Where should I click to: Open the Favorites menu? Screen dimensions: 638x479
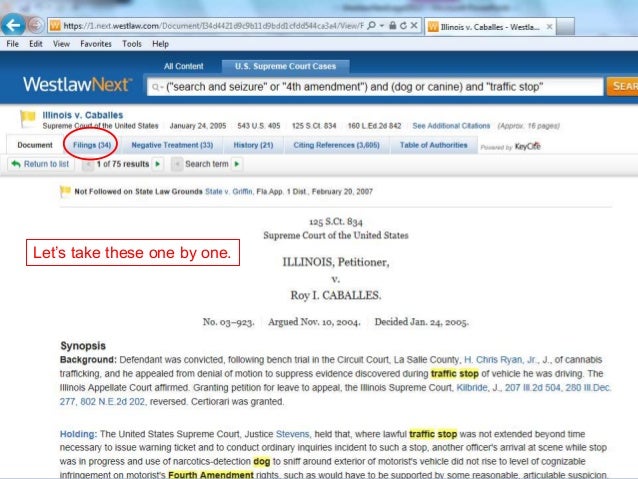coord(96,44)
